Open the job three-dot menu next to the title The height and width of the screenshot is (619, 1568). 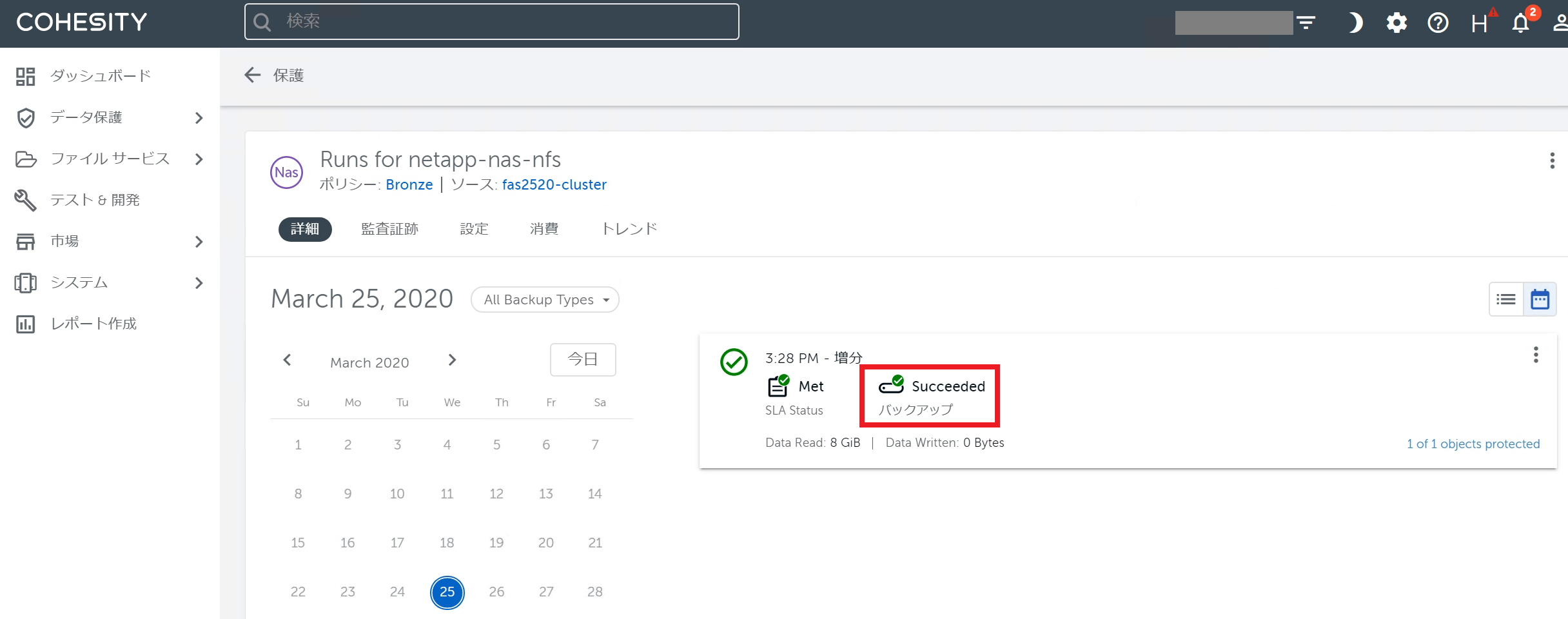(1552, 161)
